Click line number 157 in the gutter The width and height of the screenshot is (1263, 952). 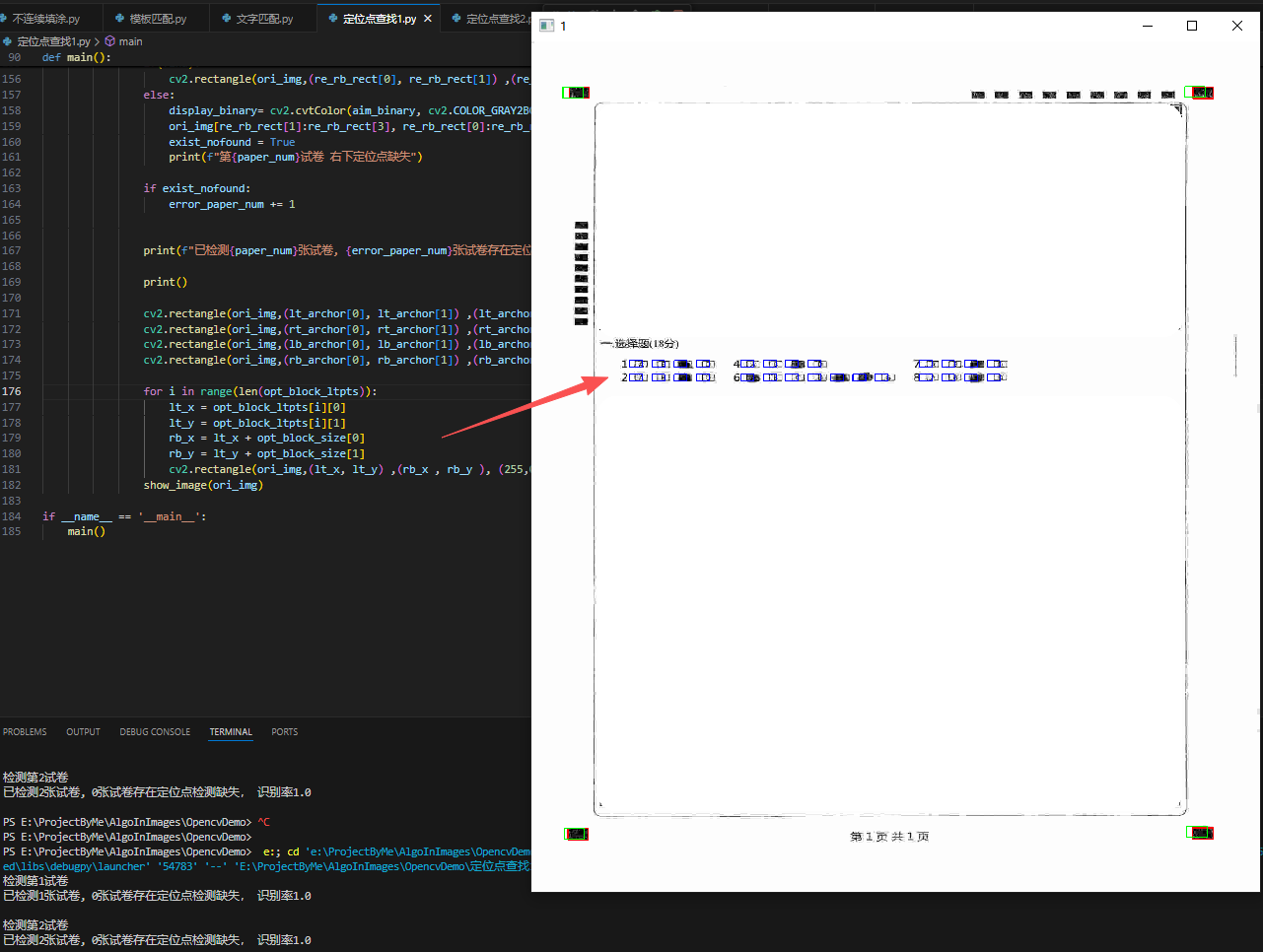pyautogui.click(x=12, y=95)
